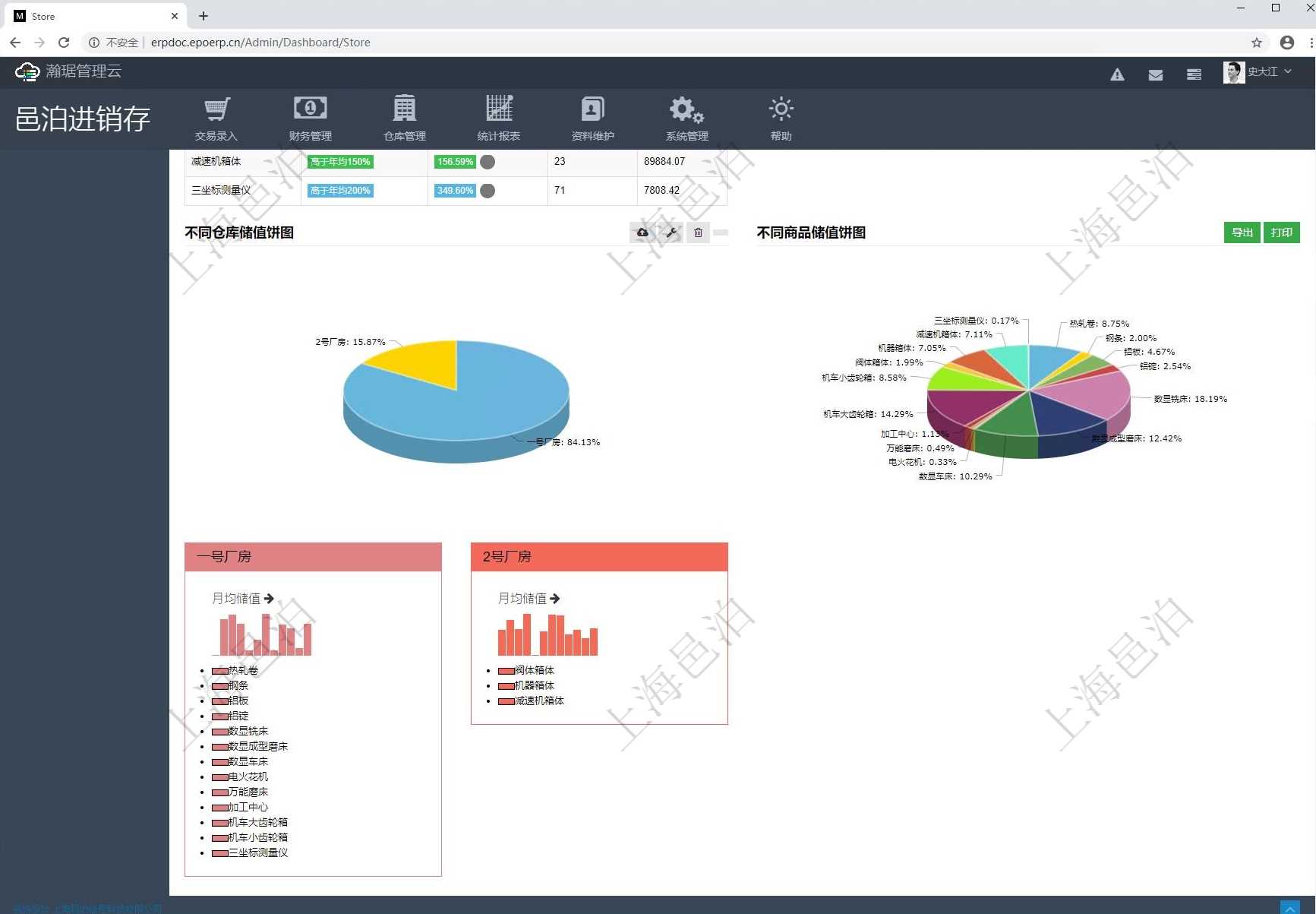Click the wrench settings icon on warehouse chart
The width and height of the screenshot is (1316, 914).
[671, 232]
